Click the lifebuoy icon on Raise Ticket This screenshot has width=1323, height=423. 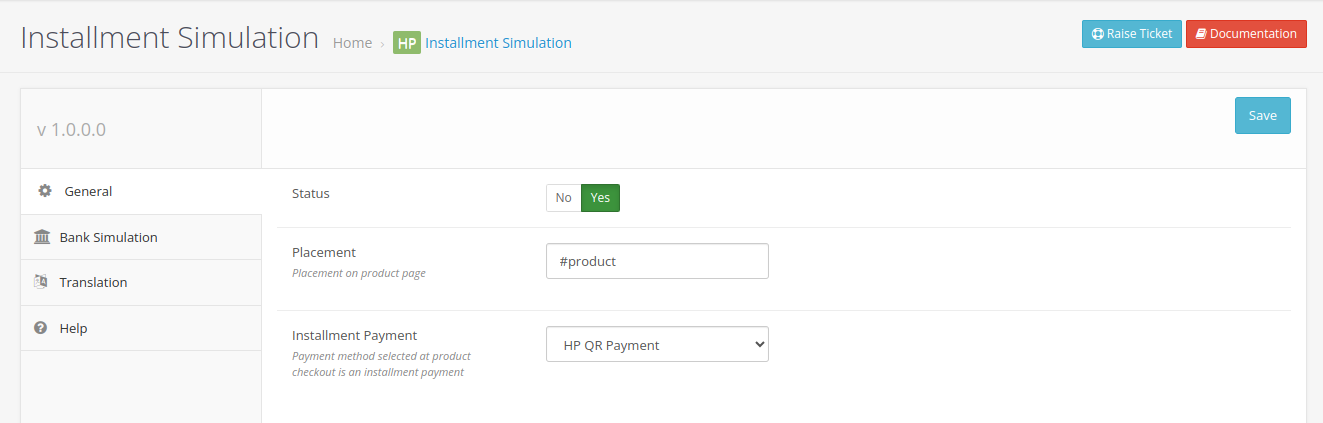click(x=1097, y=34)
